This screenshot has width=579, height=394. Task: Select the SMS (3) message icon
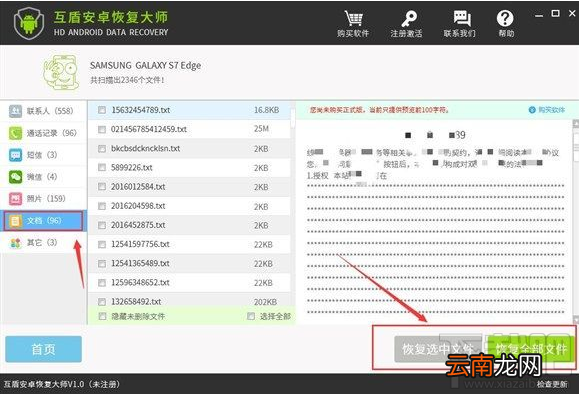(16, 155)
